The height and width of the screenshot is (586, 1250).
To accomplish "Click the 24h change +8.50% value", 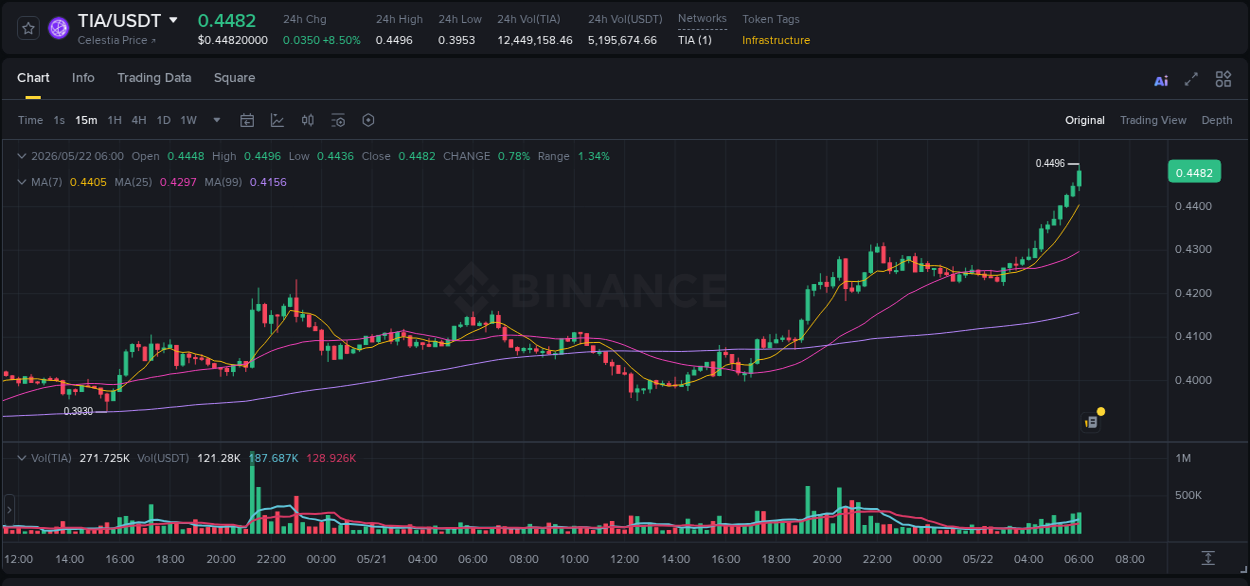I will pyautogui.click(x=341, y=40).
